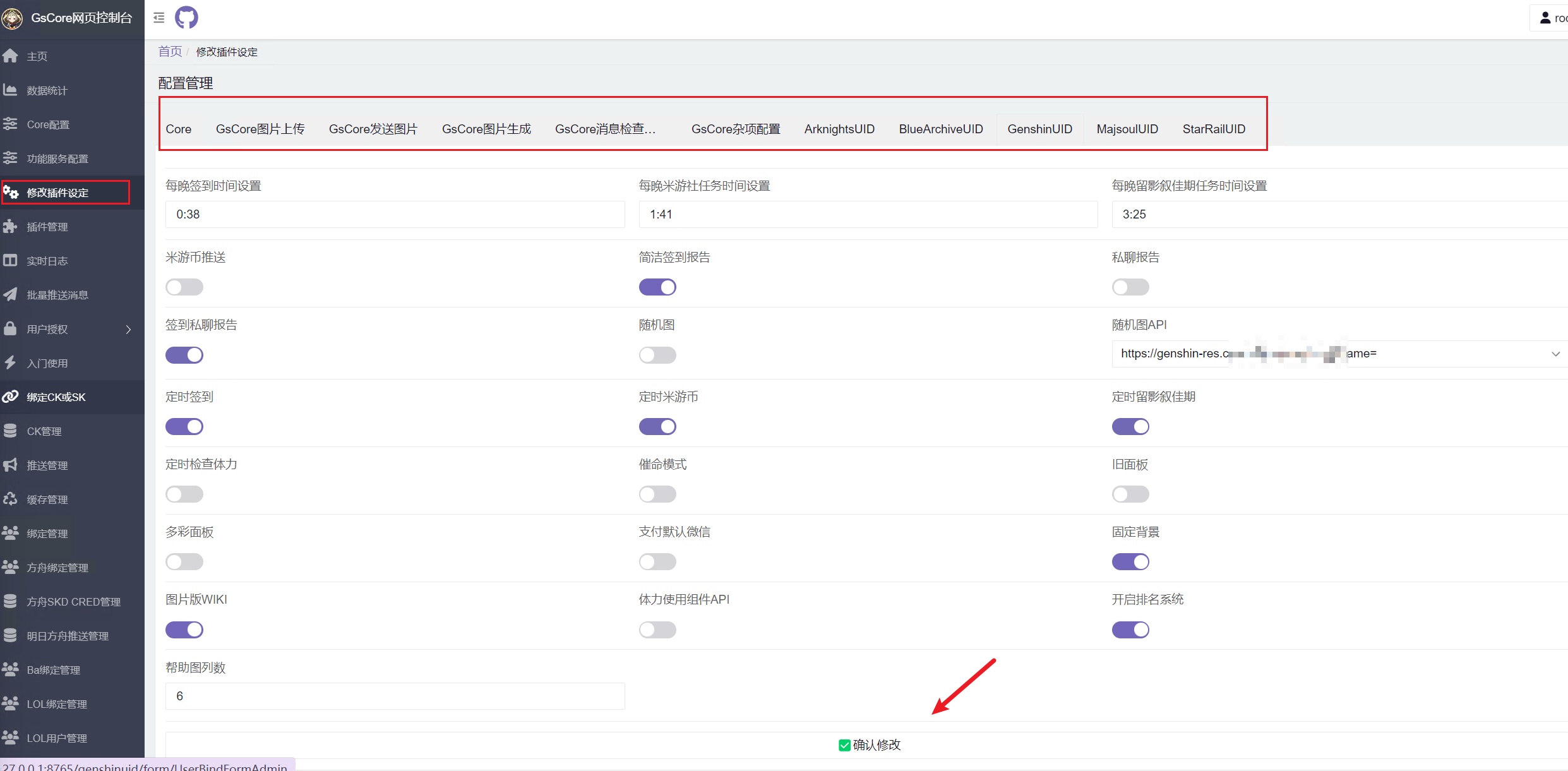The height and width of the screenshot is (771, 1568).
Task: Click the megaphone icon beside 推送管理
Action: click(10, 465)
